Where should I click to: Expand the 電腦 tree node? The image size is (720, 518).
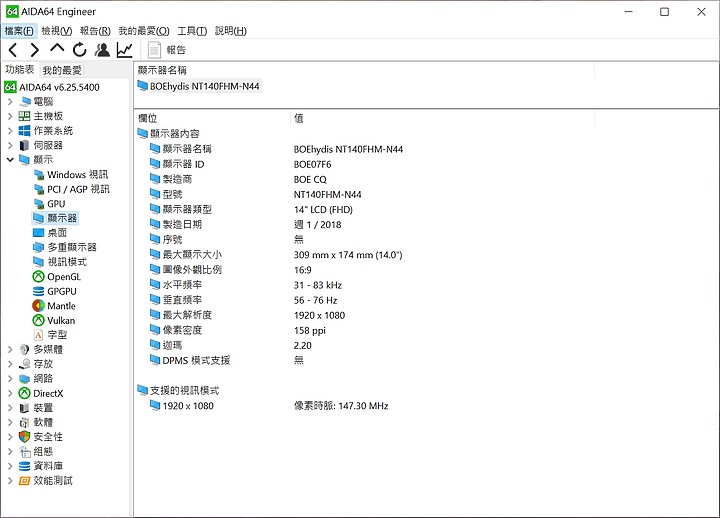tap(10, 101)
